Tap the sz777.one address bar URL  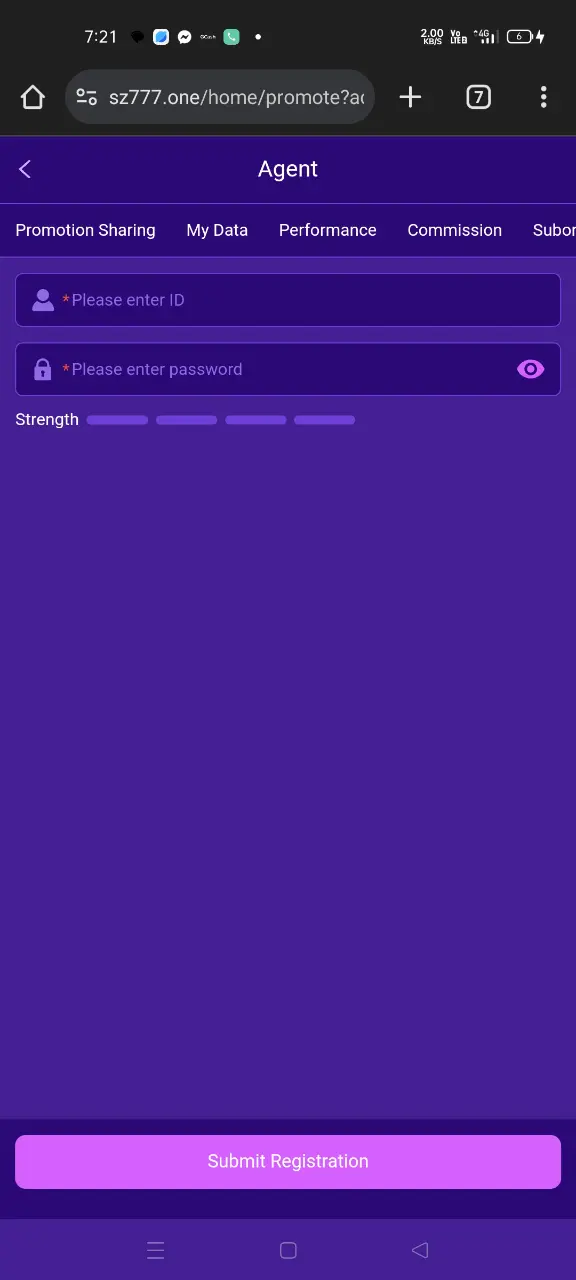click(236, 97)
